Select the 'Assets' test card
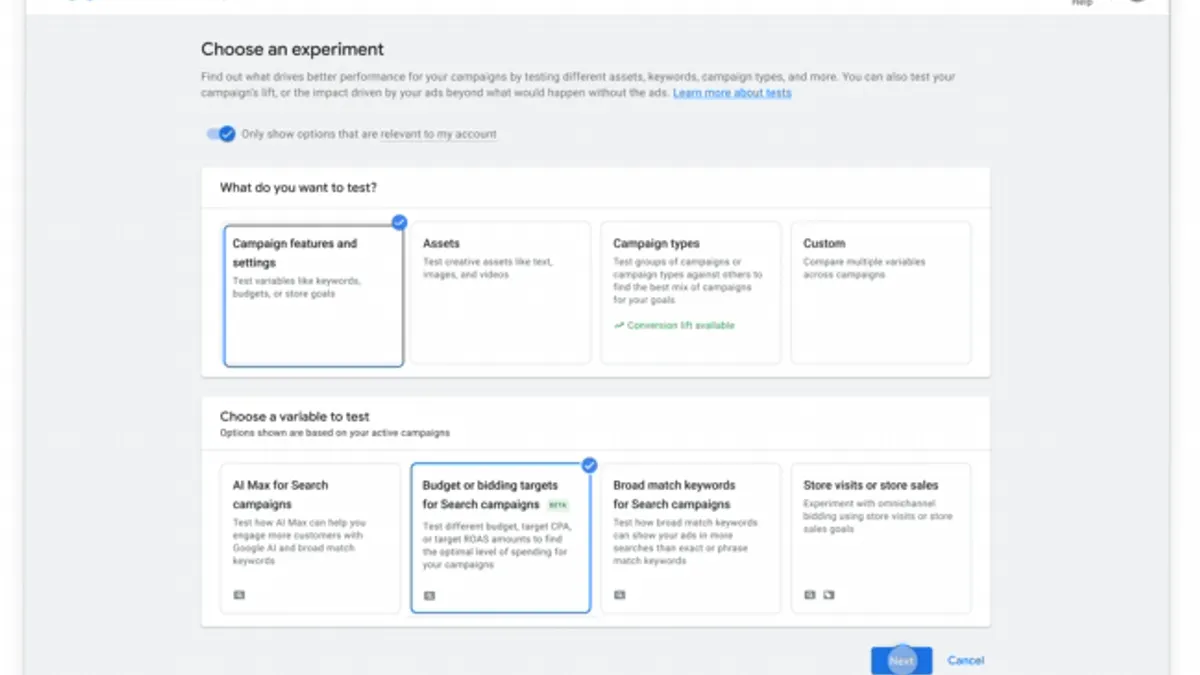 (x=500, y=292)
